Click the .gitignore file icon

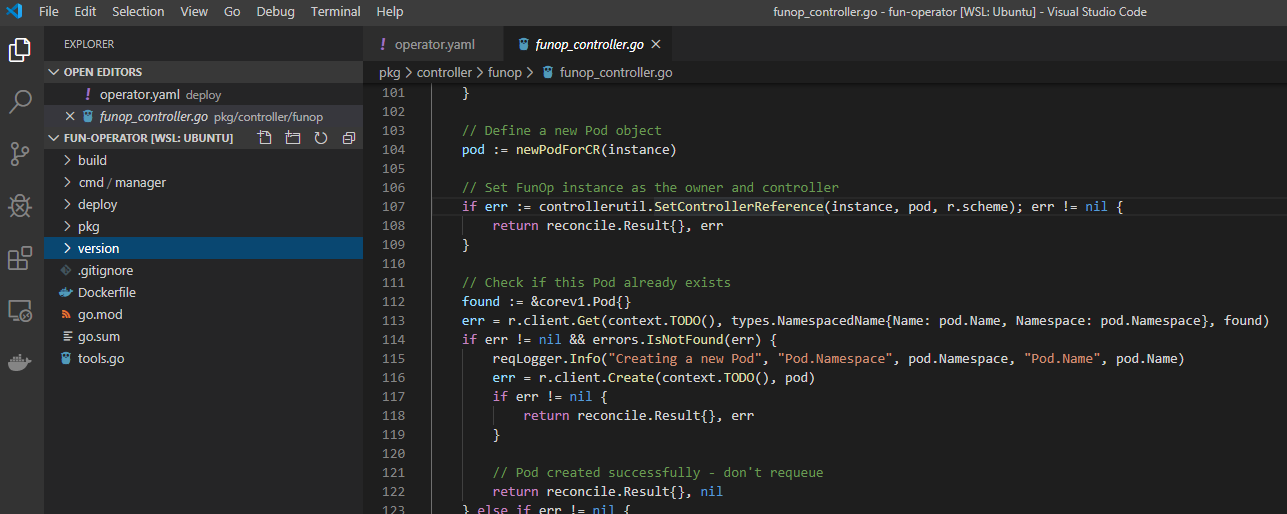(67, 271)
